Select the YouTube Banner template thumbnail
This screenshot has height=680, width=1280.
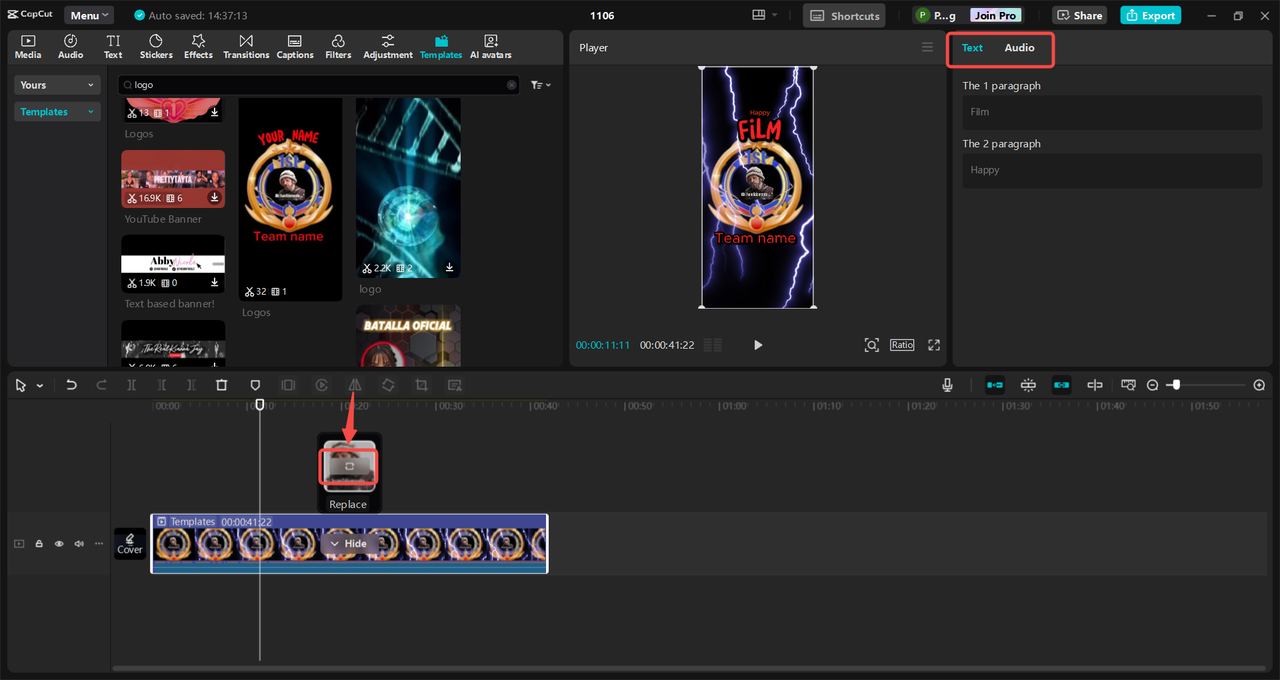173,179
